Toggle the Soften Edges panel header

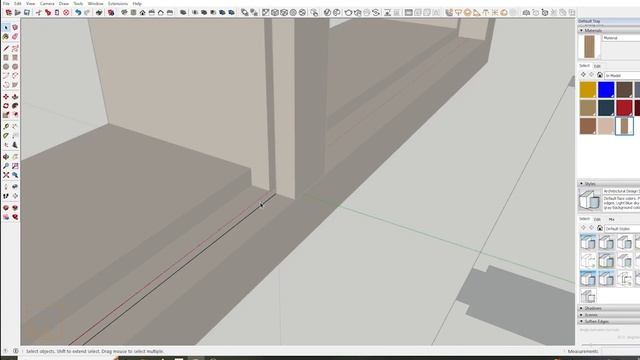tap(609, 321)
